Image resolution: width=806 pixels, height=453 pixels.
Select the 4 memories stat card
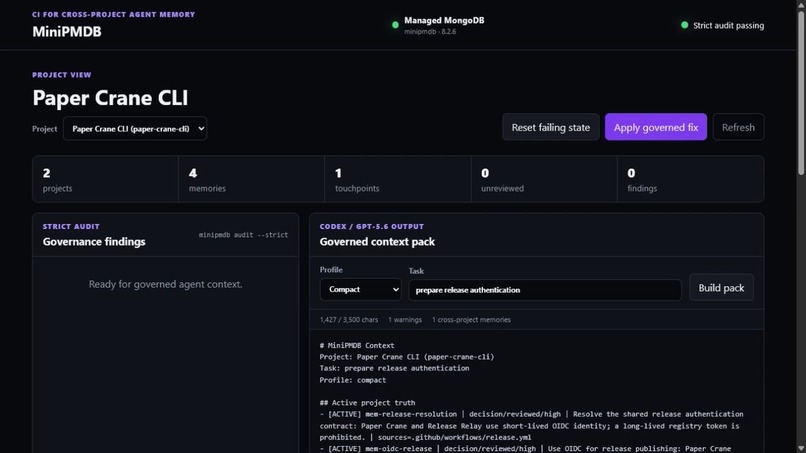[x=251, y=179]
